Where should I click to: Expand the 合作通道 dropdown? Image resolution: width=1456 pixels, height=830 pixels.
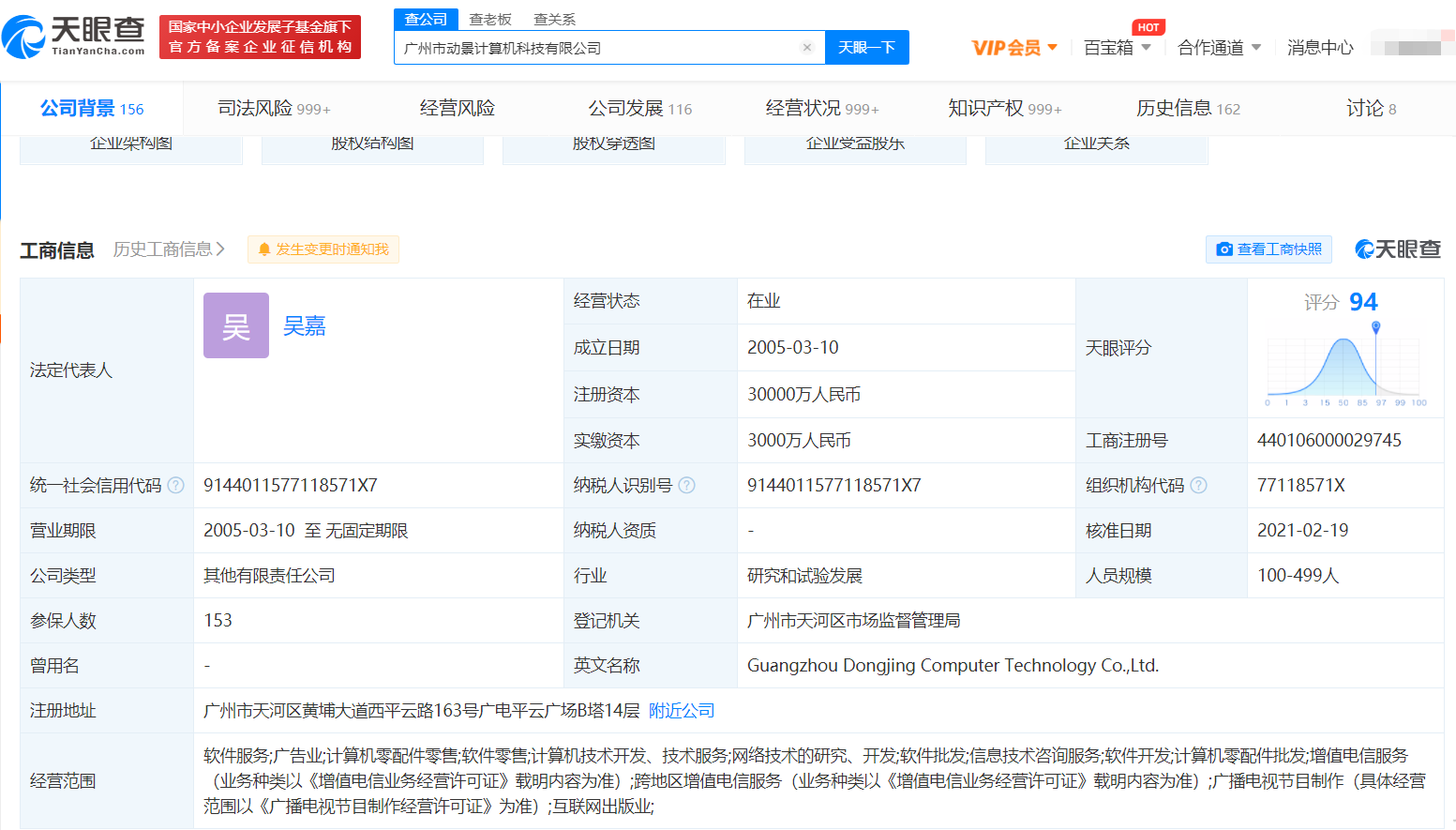(1219, 48)
